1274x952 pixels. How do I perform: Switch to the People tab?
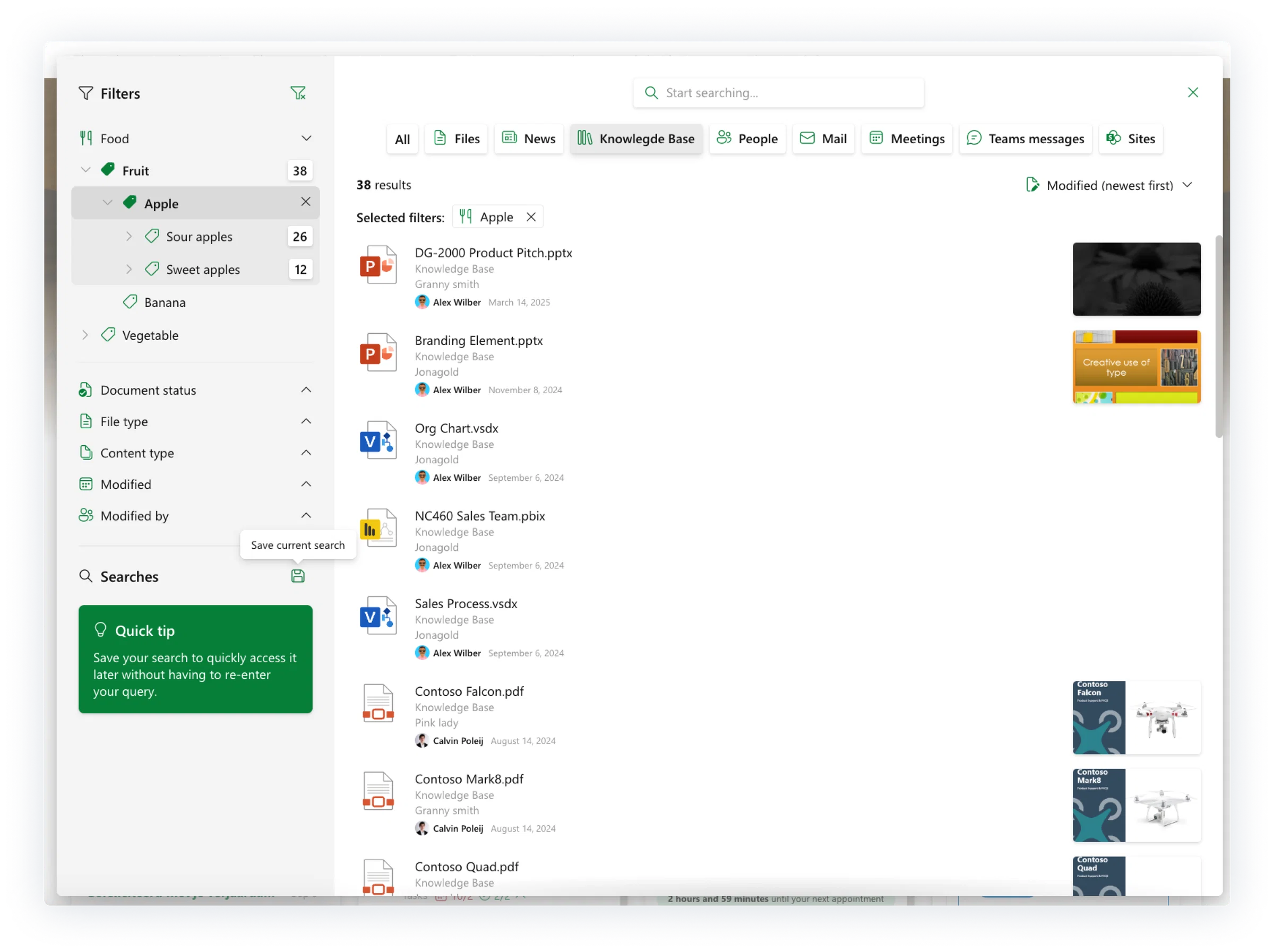point(747,139)
